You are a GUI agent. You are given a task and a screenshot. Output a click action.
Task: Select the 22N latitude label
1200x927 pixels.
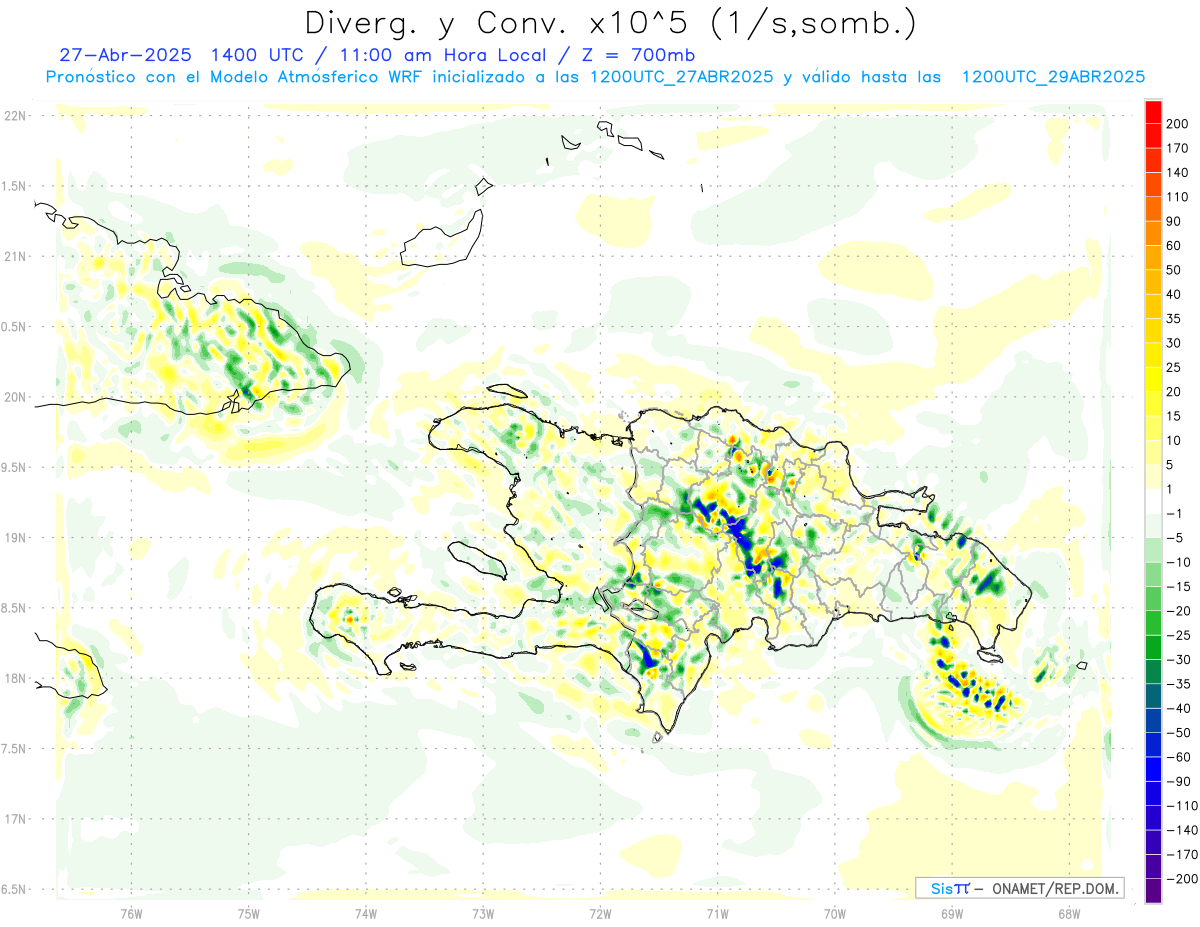tap(14, 116)
